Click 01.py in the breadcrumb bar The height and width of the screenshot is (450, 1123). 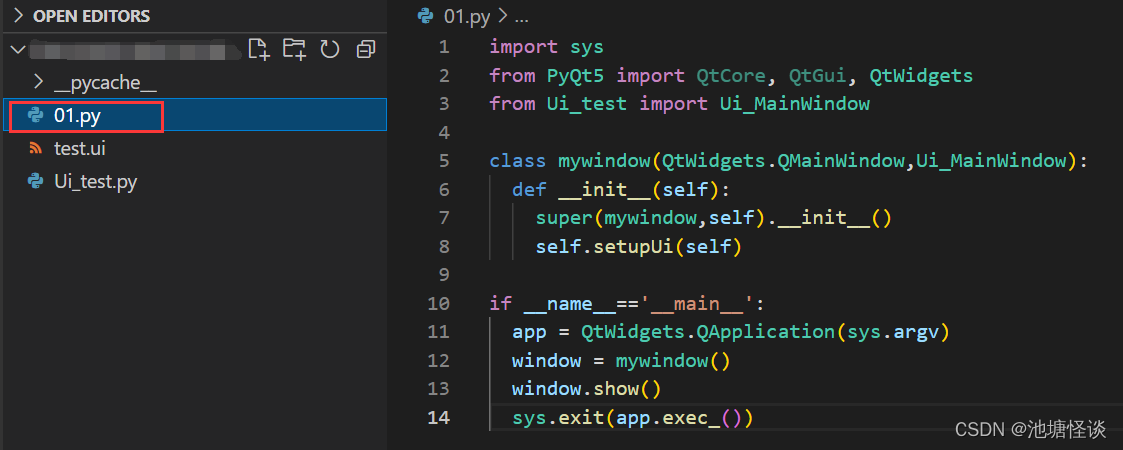(467, 17)
